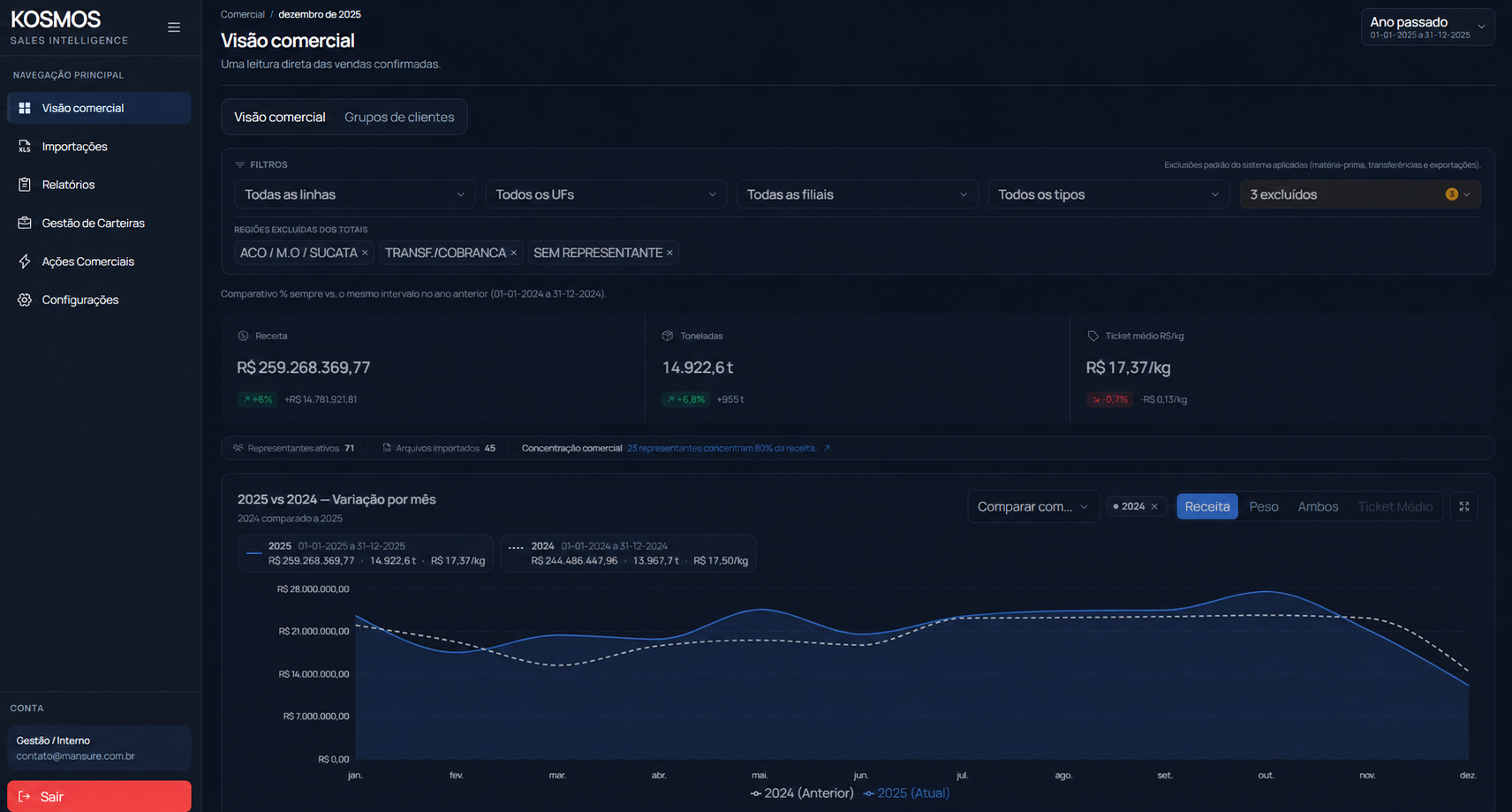Image resolution: width=1512 pixels, height=812 pixels.
Task: Collapse sidebar with hamburger menu icon
Action: click(x=174, y=27)
